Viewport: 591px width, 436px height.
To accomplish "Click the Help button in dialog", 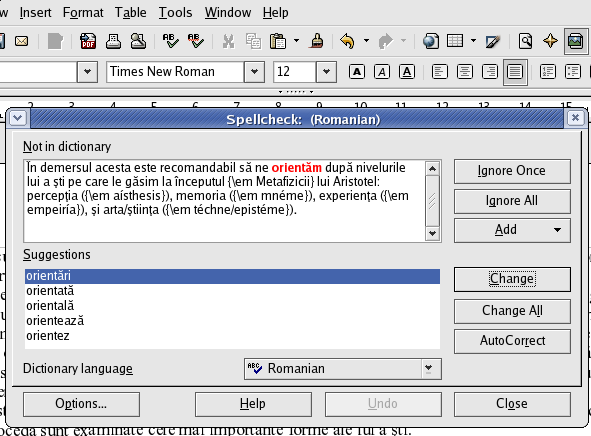I will (x=253, y=404).
